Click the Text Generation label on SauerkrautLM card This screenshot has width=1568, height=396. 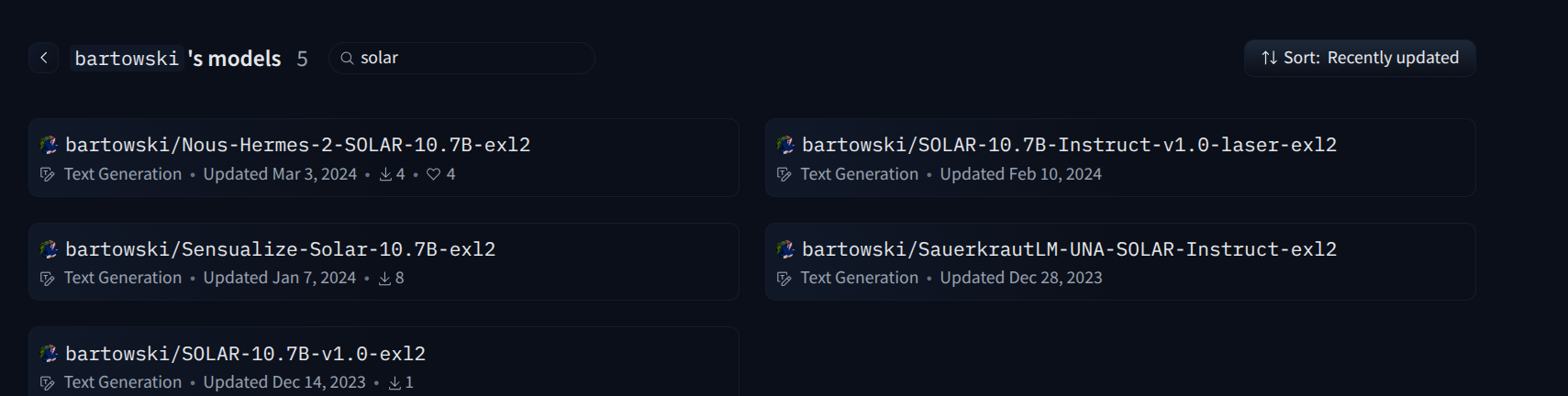859,278
